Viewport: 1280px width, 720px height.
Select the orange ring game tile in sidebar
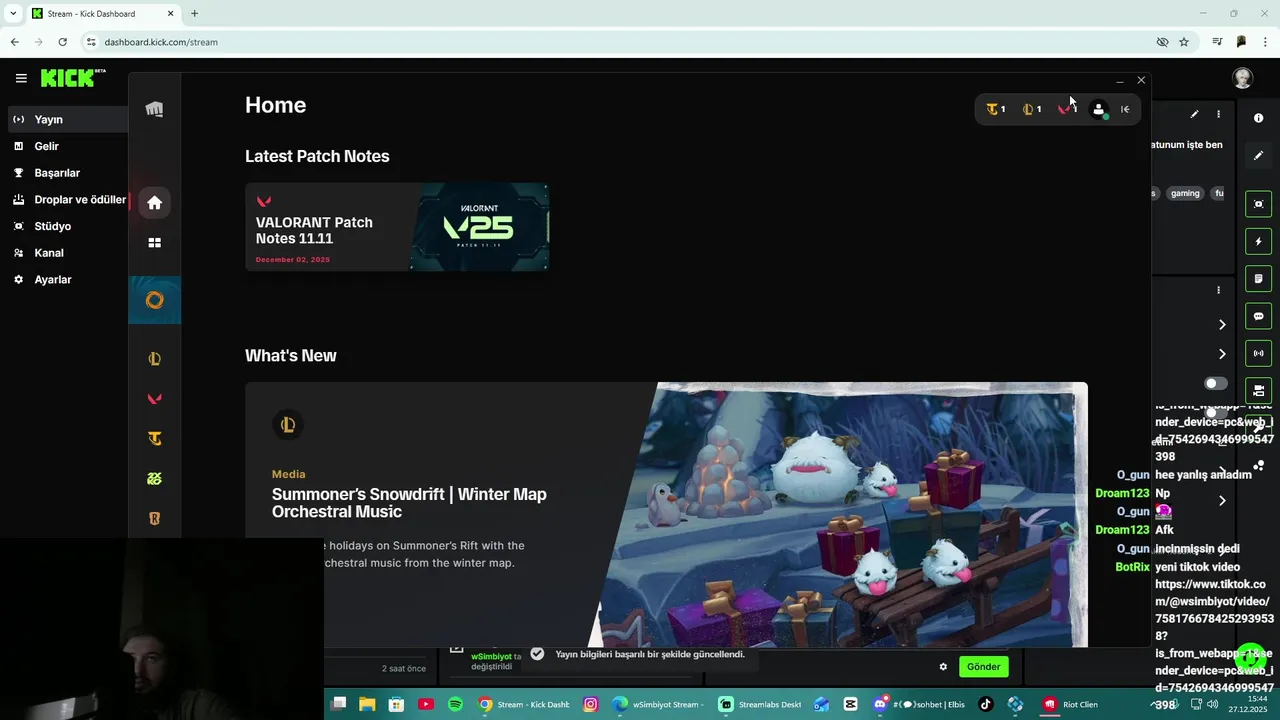154,300
